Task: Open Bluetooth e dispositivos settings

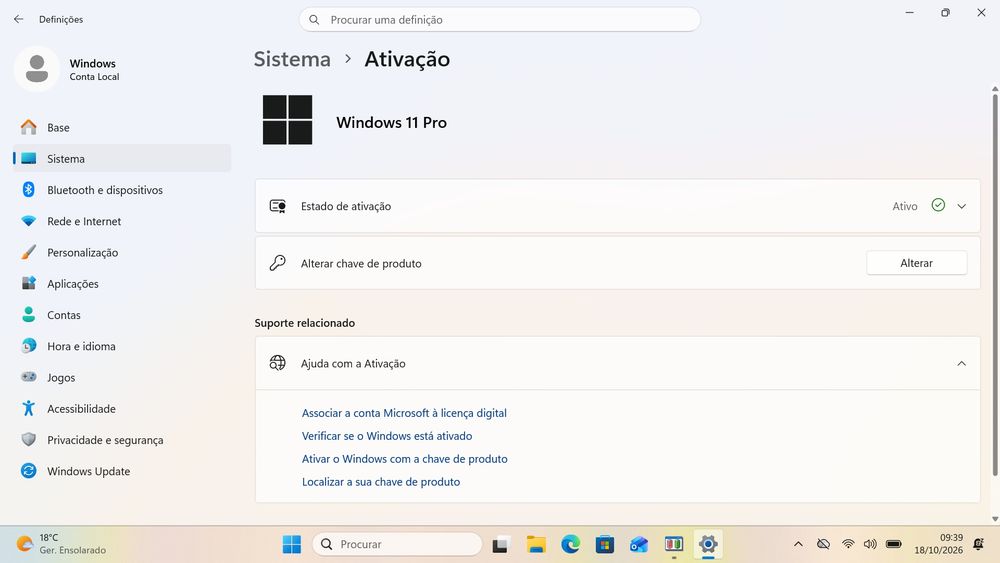Action: tap(122, 189)
